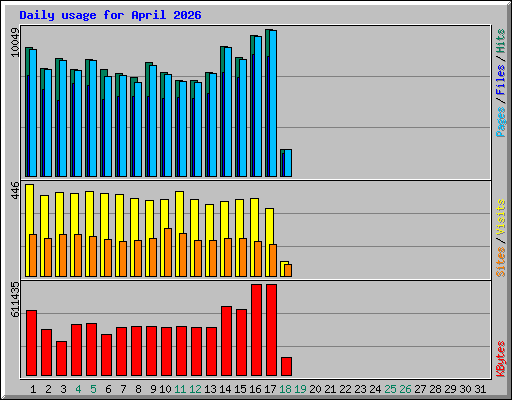Click day label 1 on the x-axis

point(33,389)
